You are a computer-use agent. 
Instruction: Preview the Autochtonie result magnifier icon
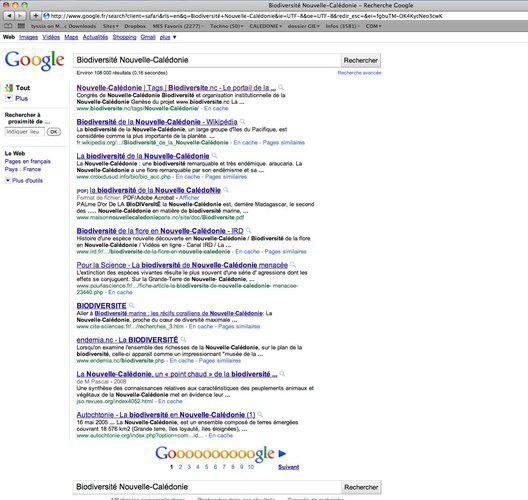[260, 414]
